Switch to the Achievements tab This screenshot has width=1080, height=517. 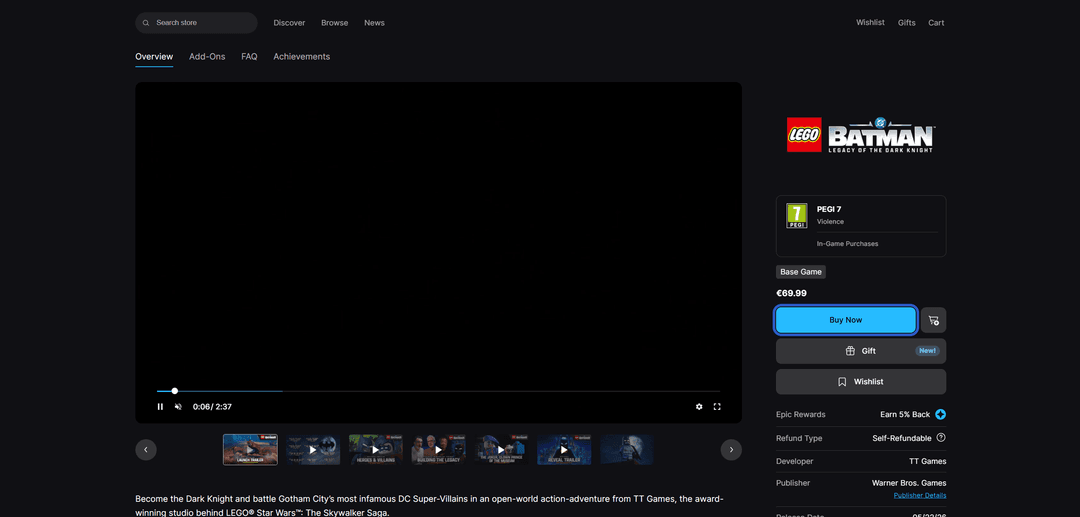pyautogui.click(x=302, y=56)
